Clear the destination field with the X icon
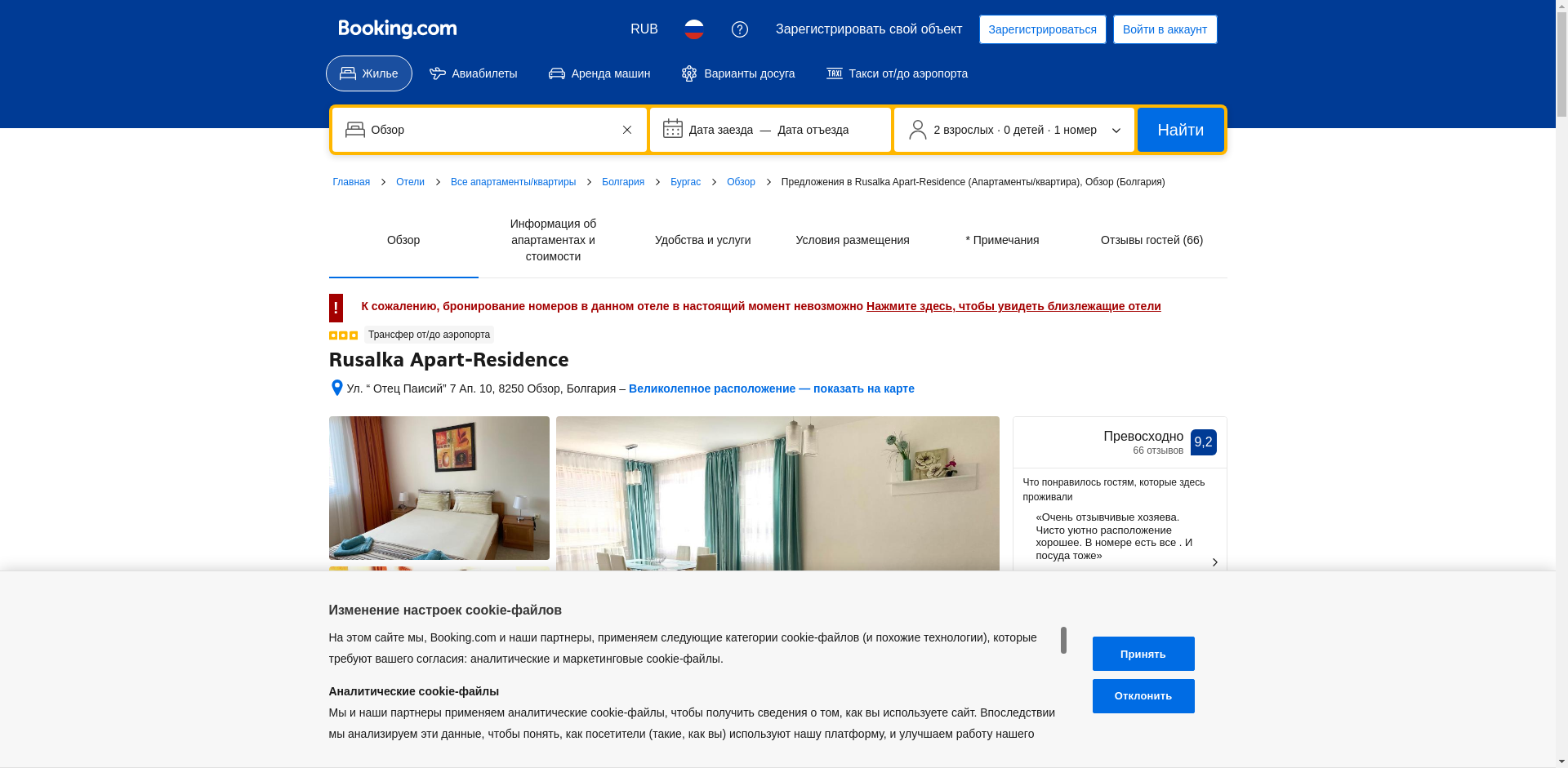Screen dimensions: 1568x768 pos(626,130)
